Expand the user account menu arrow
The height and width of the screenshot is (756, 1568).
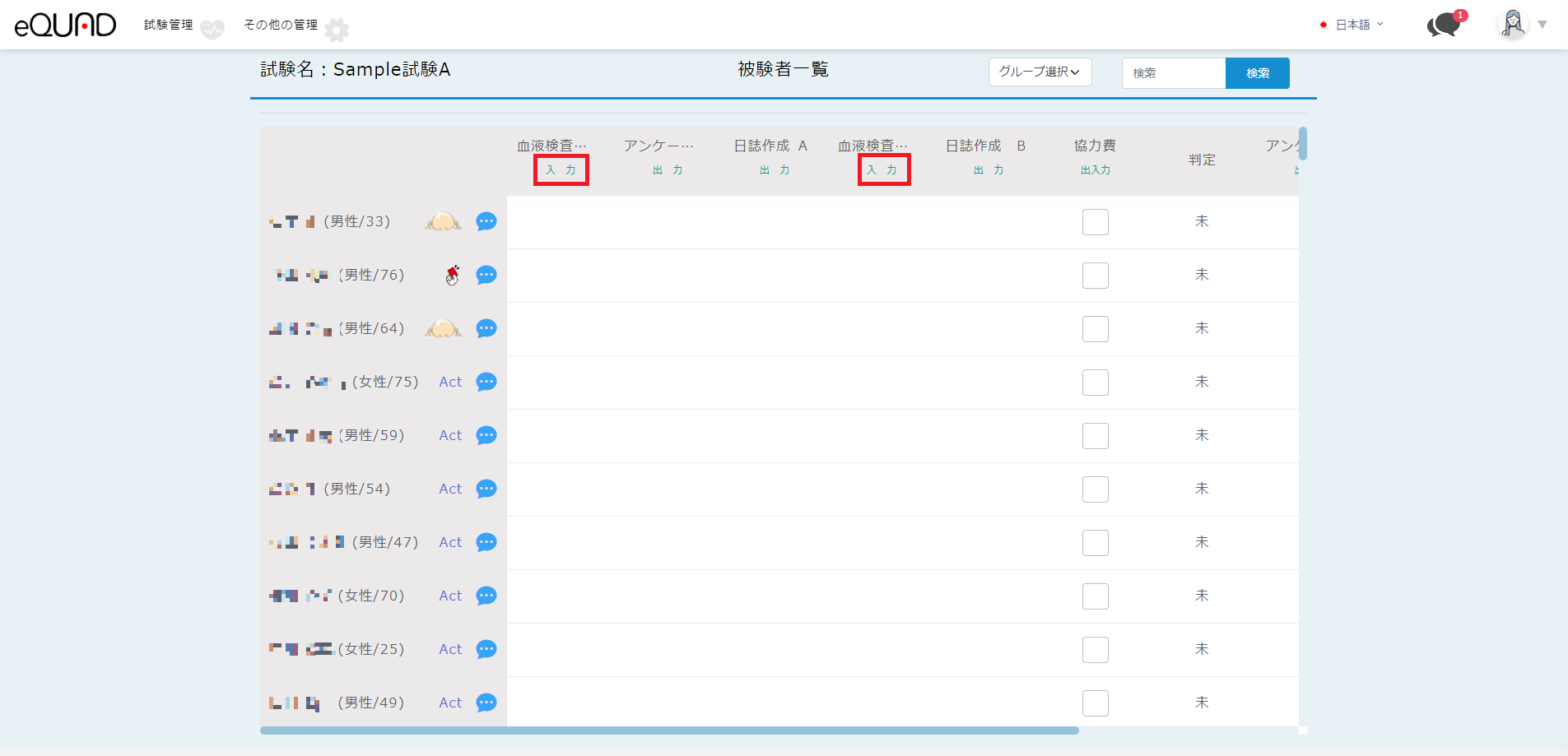[x=1542, y=25]
